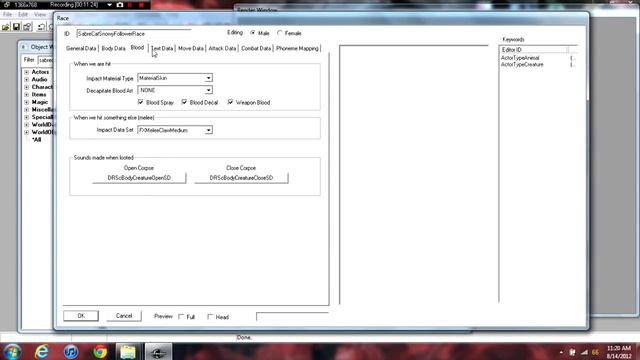Switch to the Combat Data tab

[x=256, y=48]
